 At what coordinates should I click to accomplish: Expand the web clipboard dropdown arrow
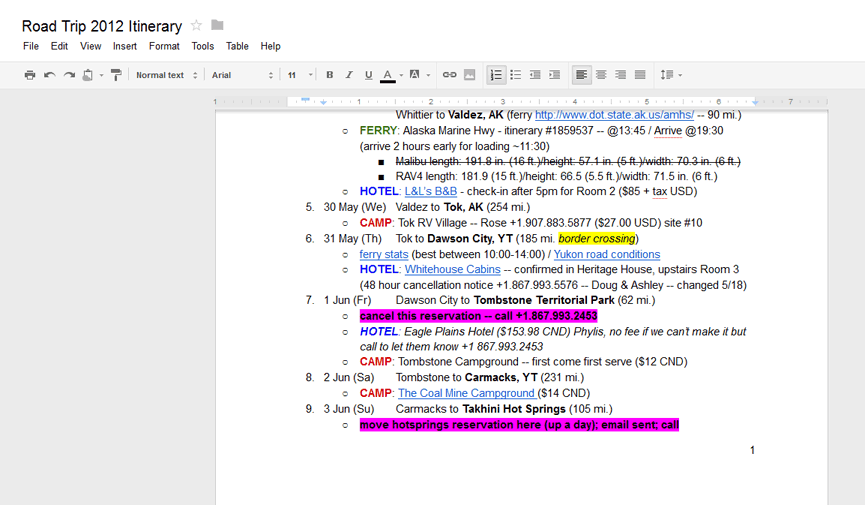[x=101, y=76]
